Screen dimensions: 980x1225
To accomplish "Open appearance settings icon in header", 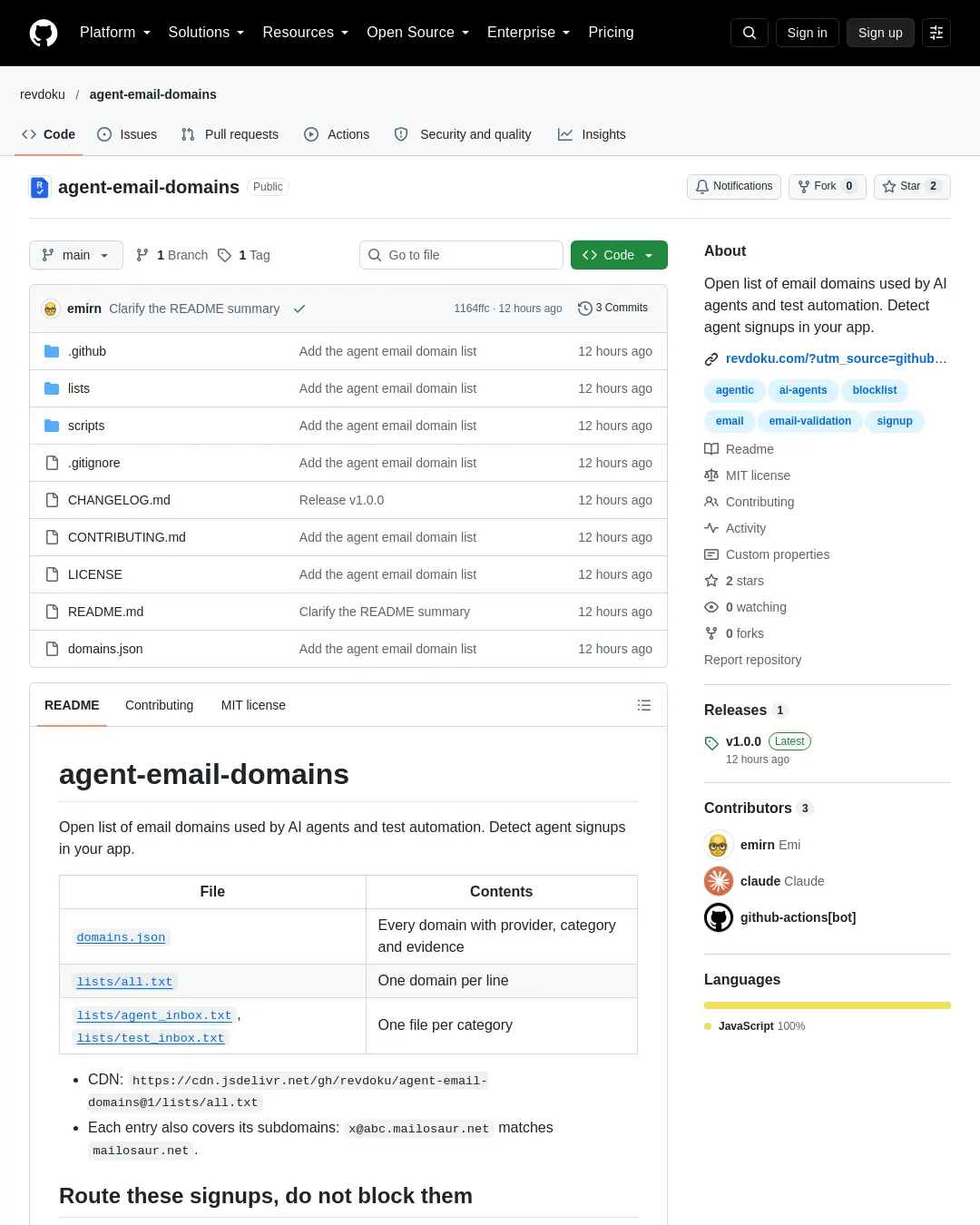I will (936, 33).
